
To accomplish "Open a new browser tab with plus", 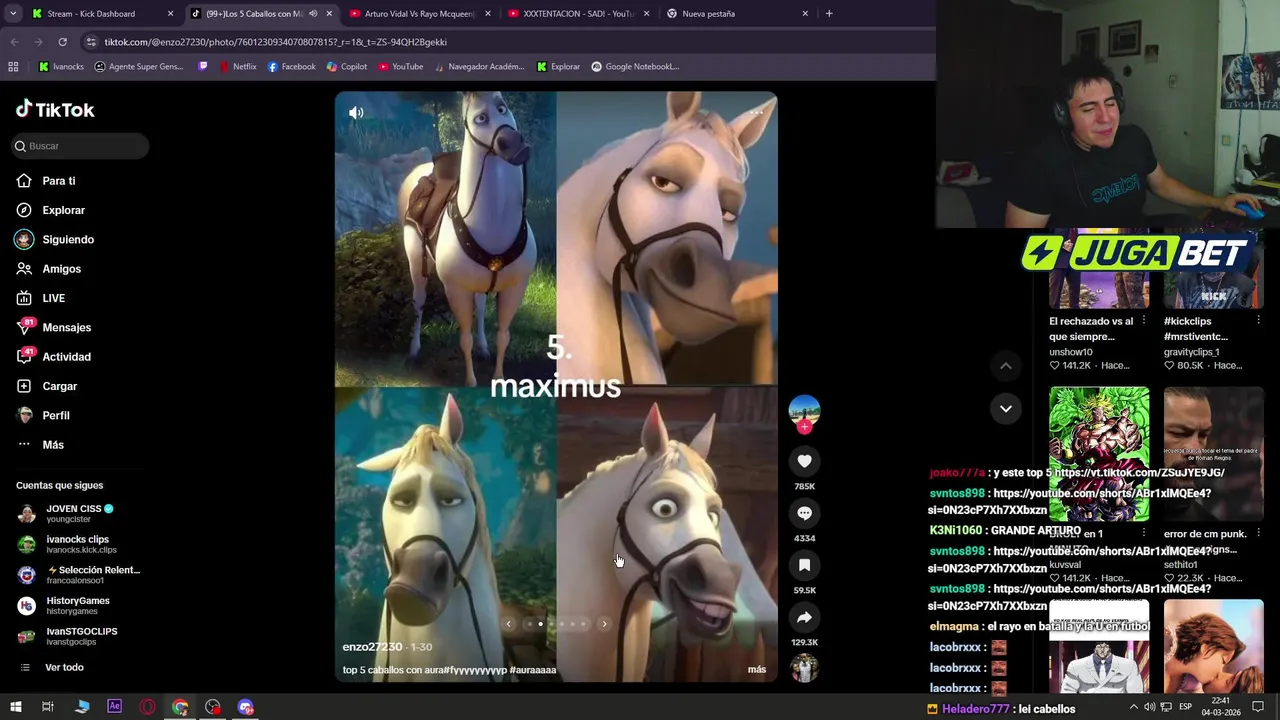I will click(x=829, y=14).
